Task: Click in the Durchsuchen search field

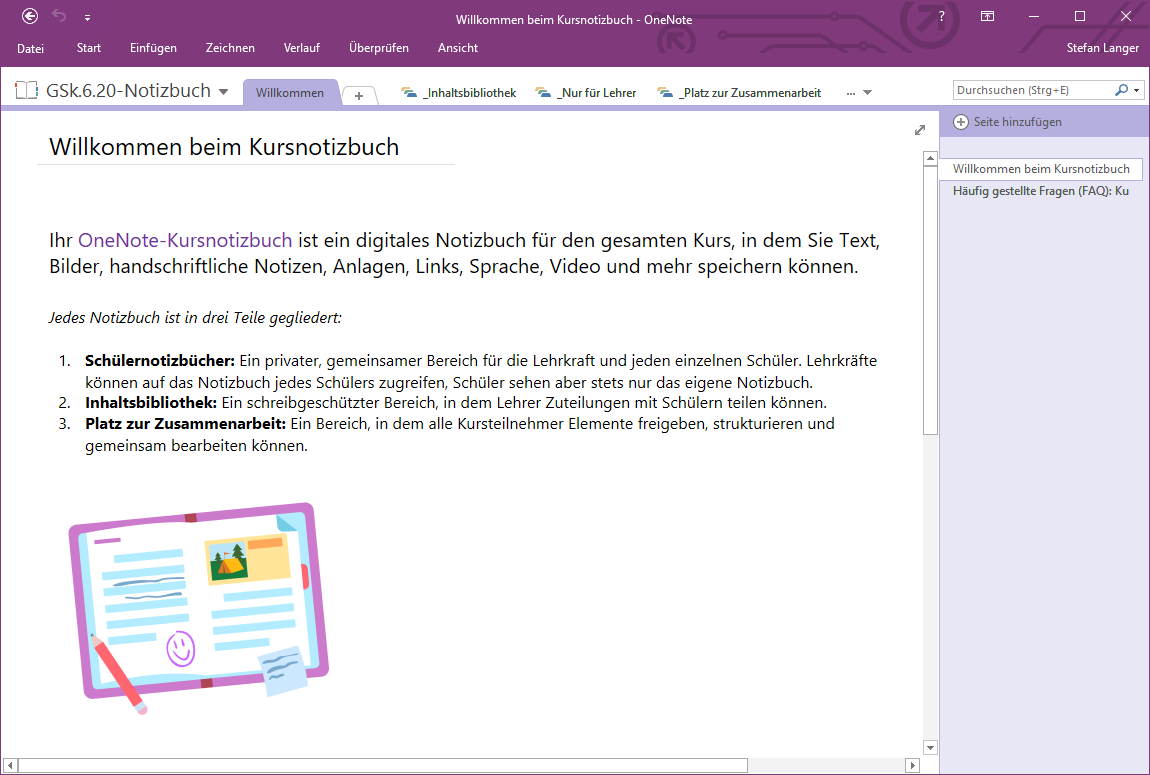Action: coord(1030,90)
